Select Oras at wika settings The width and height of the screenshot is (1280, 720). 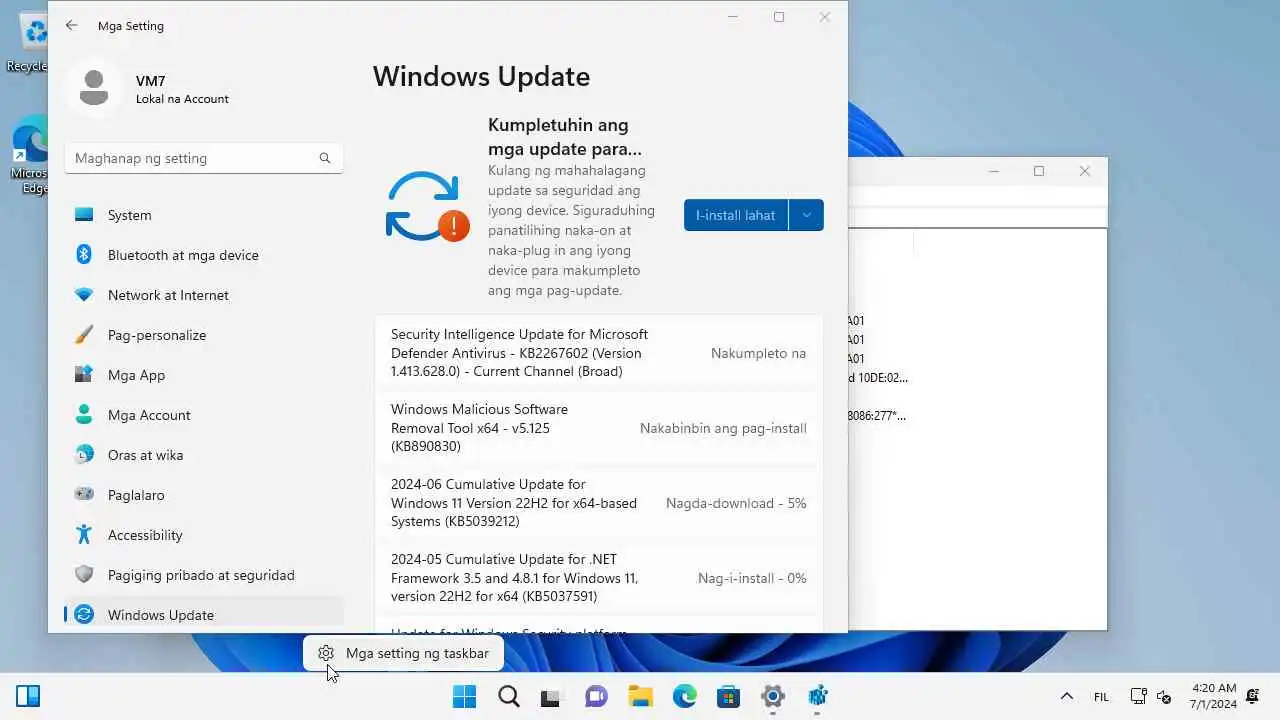[204, 455]
